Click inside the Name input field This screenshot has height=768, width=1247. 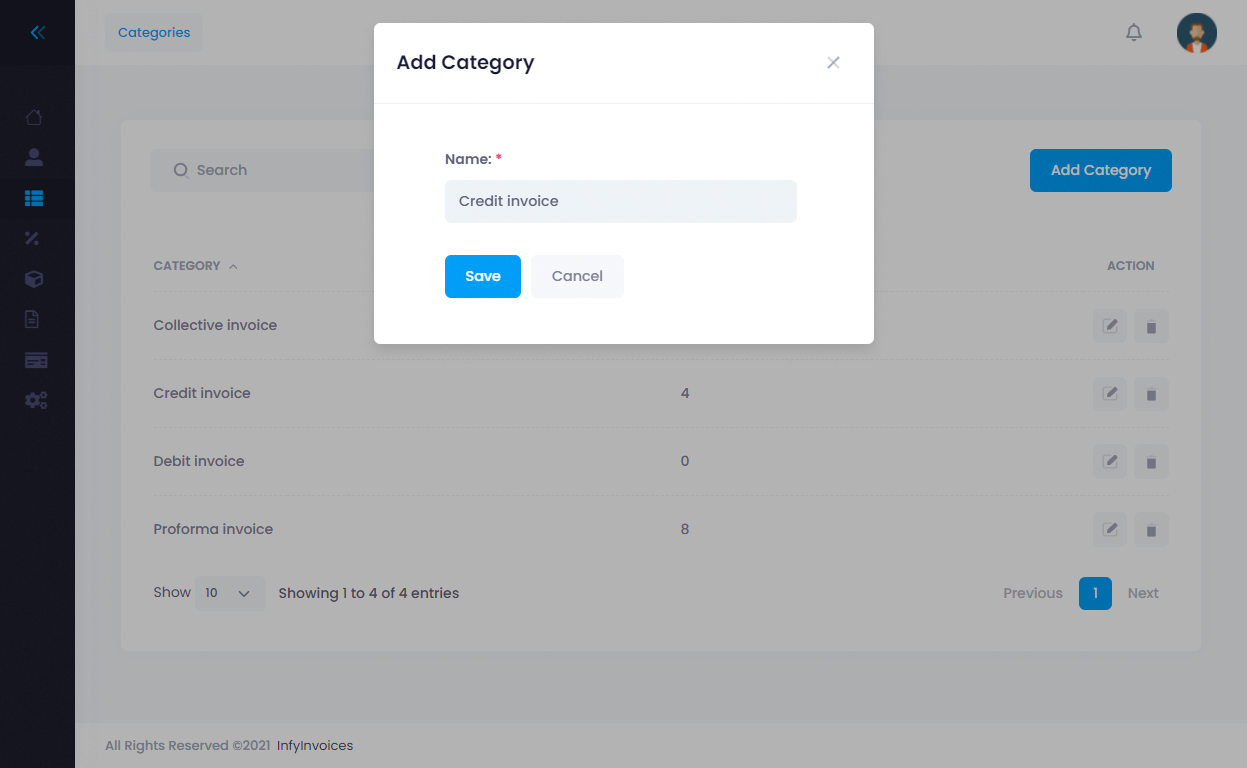click(620, 201)
